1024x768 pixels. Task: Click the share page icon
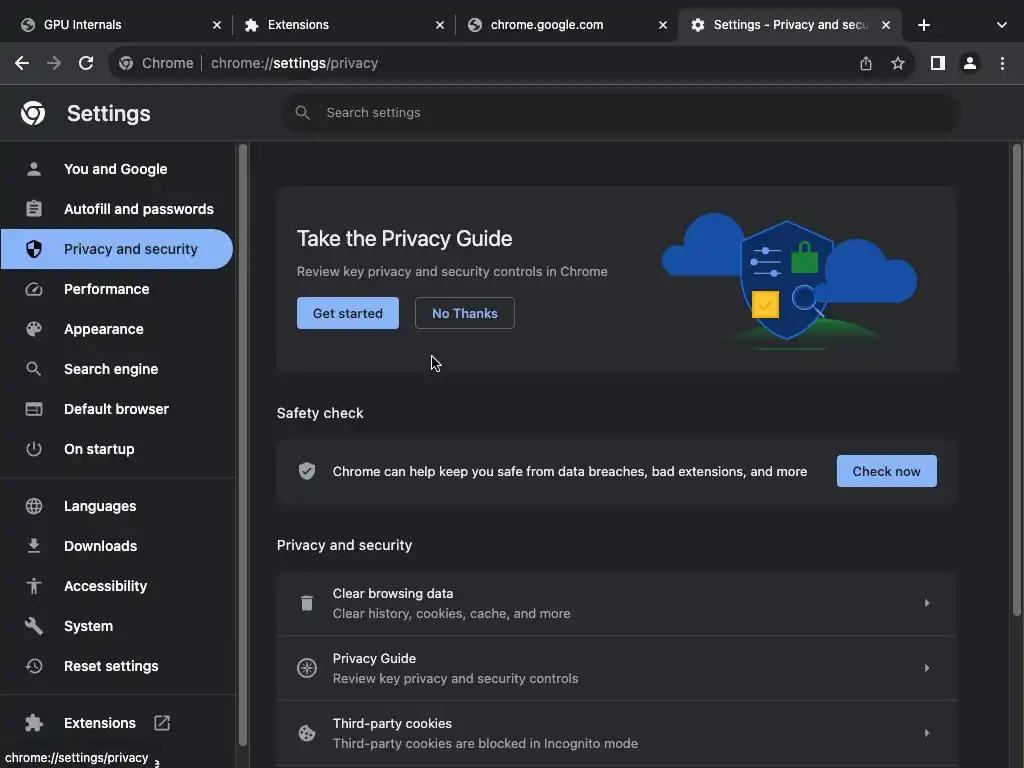pos(866,63)
